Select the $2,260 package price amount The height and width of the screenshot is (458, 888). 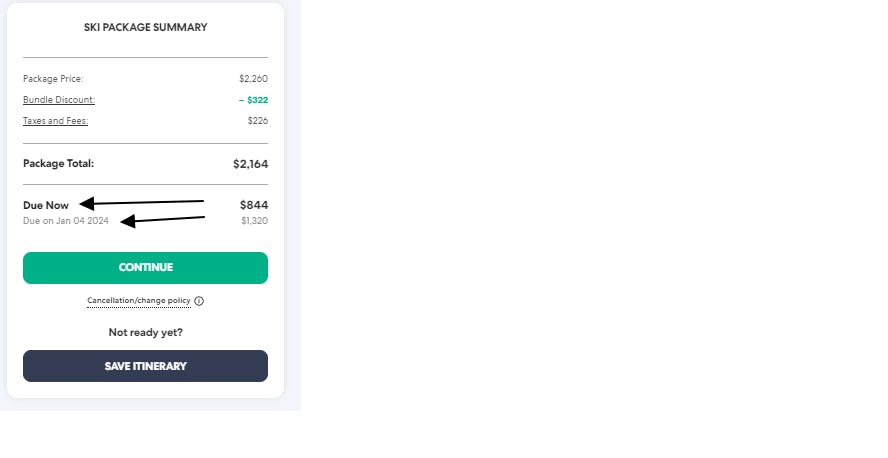click(253, 78)
